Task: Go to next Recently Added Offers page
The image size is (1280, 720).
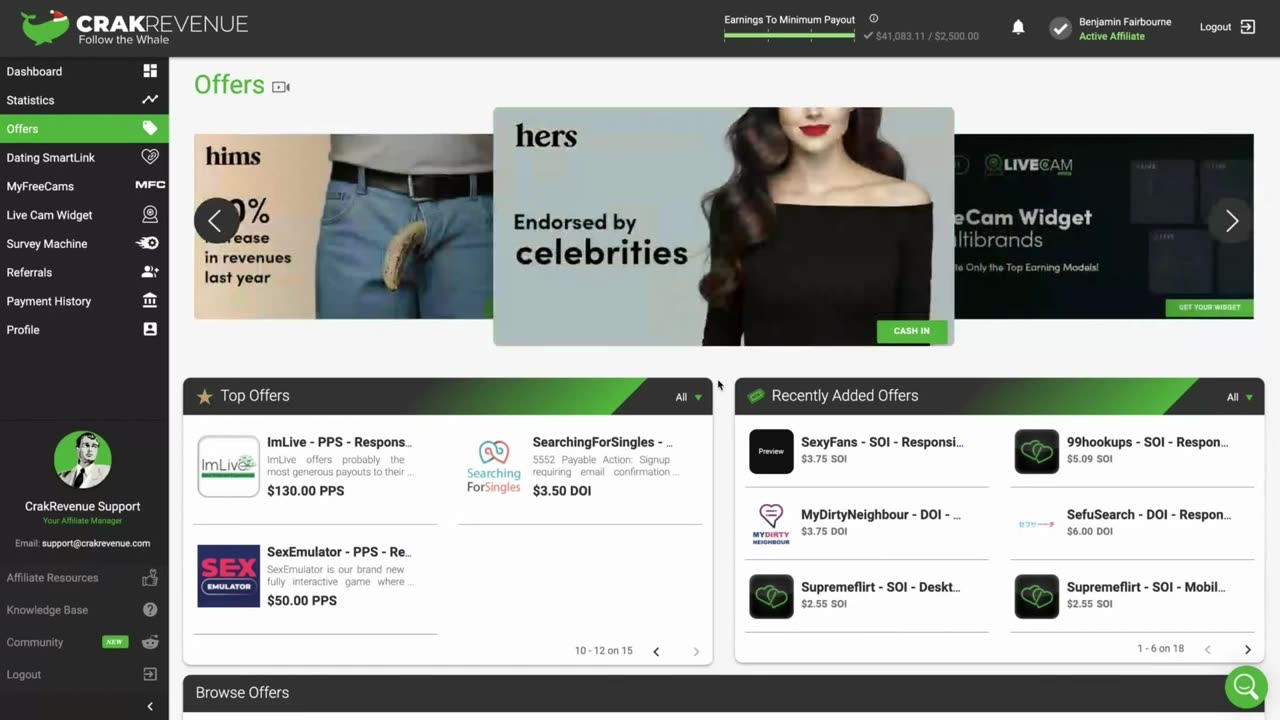Action: 1247,650
